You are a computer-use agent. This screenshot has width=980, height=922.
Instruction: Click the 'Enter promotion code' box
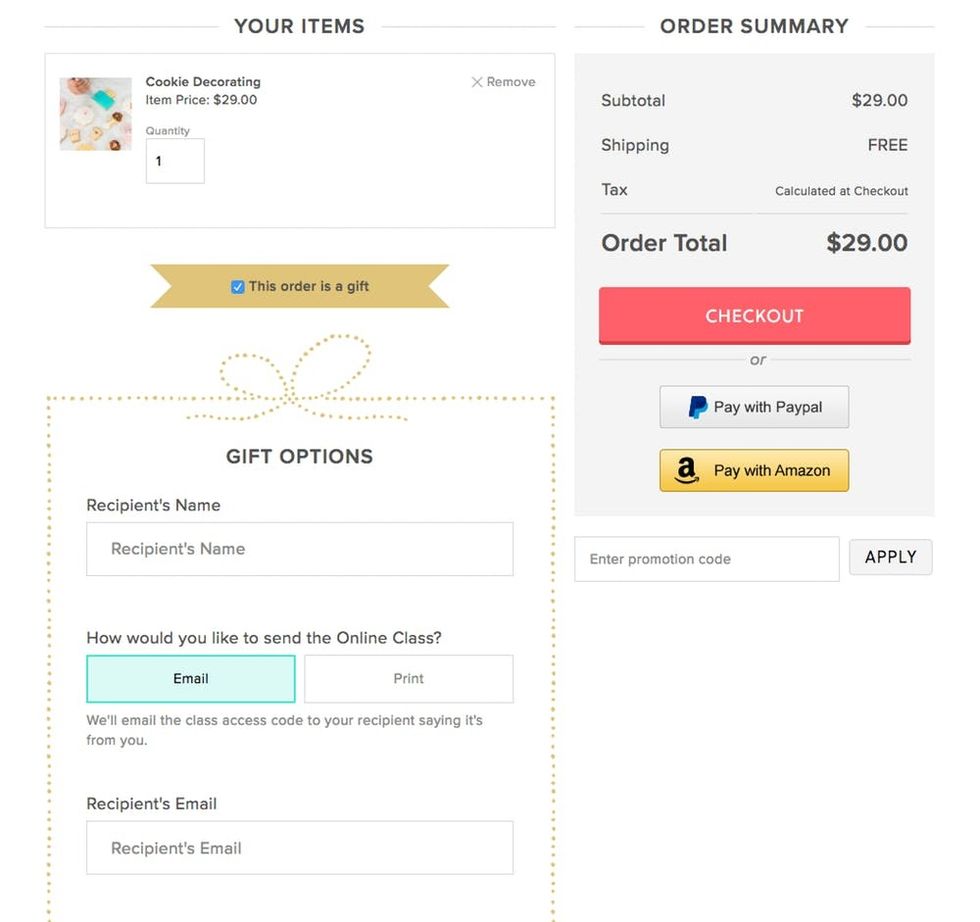point(706,559)
